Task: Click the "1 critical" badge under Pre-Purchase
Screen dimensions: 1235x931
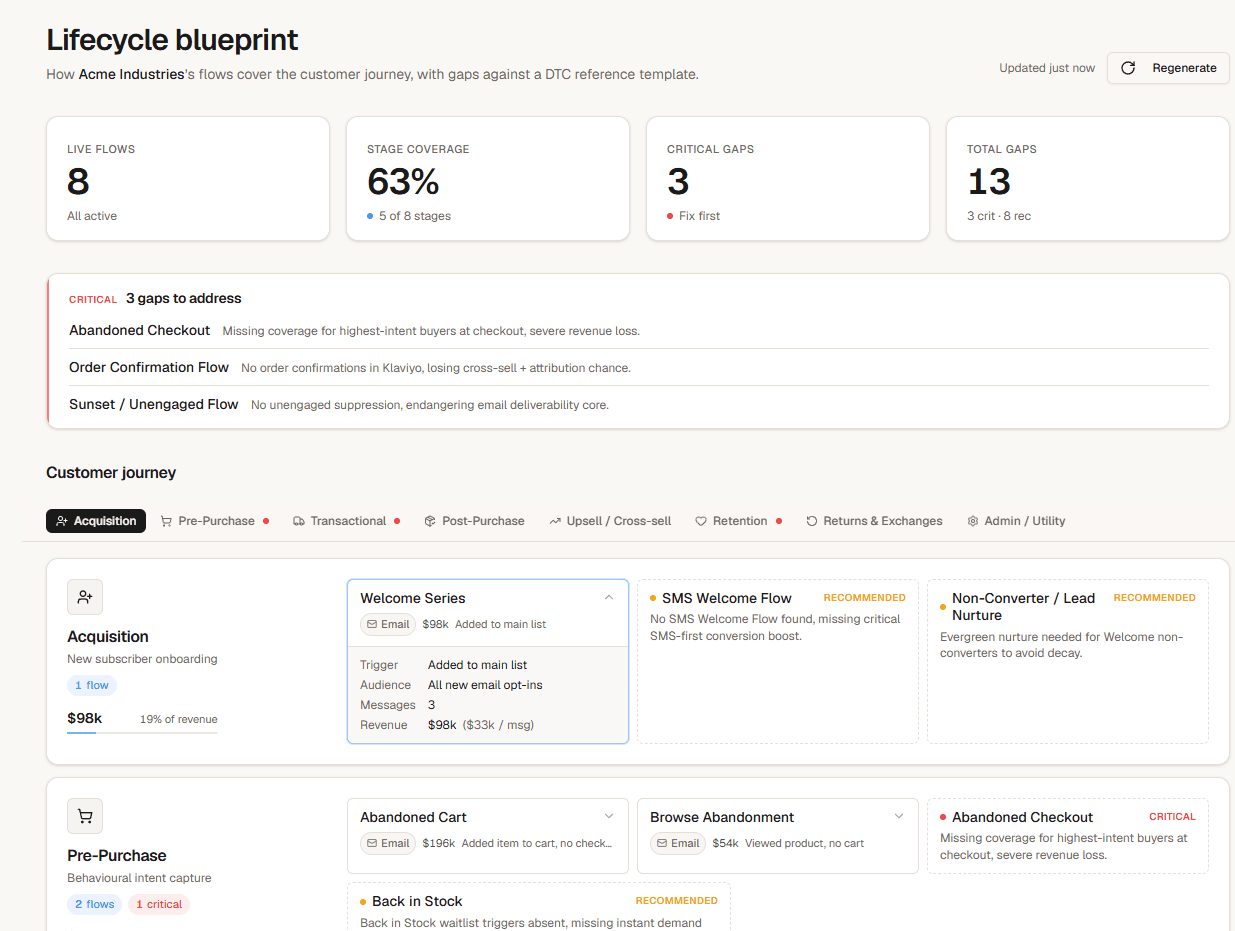Action: click(159, 904)
